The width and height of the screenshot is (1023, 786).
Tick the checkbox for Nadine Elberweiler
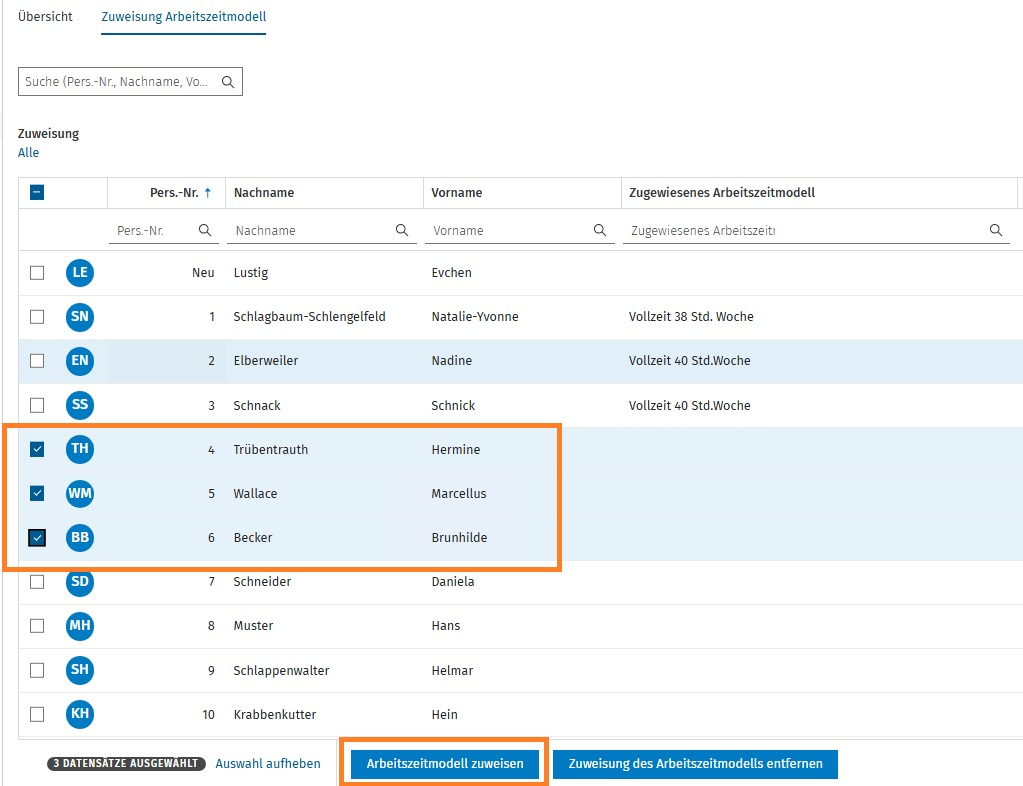point(37,361)
